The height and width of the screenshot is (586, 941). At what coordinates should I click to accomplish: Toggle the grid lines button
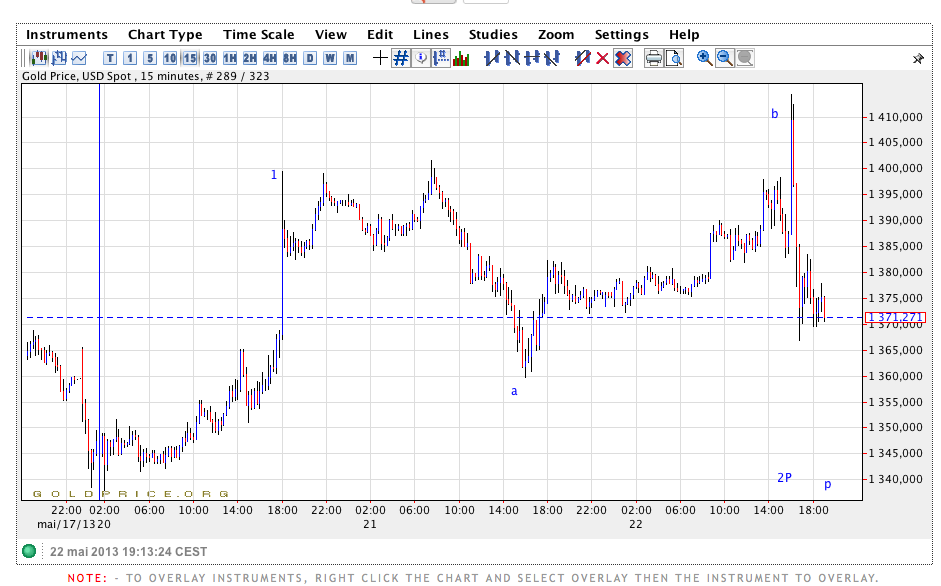point(400,58)
